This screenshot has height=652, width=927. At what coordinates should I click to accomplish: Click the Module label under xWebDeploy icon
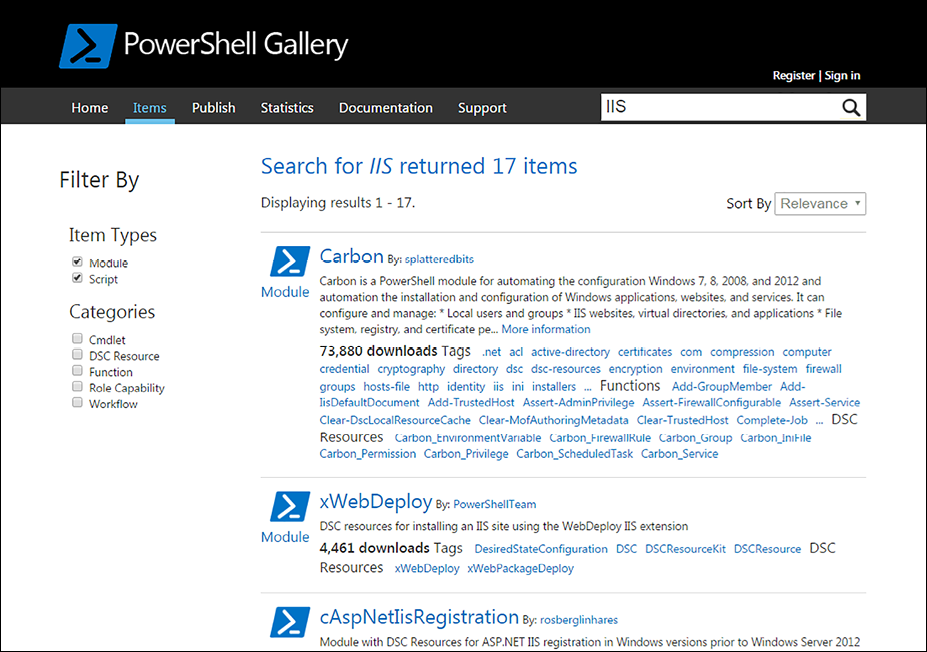(x=285, y=537)
